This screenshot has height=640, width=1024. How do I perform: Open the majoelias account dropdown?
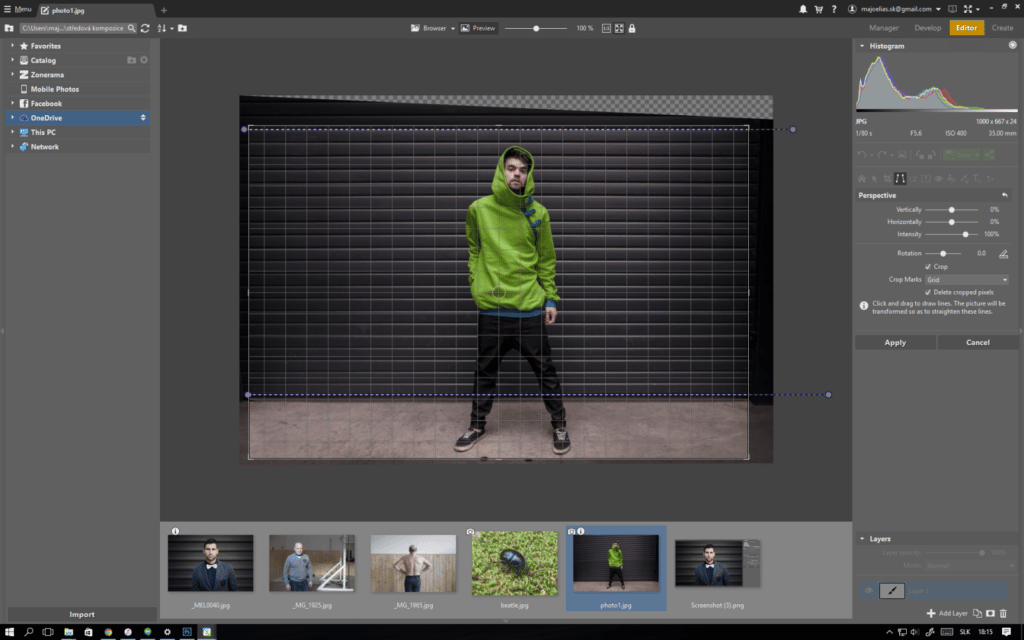pos(895,9)
